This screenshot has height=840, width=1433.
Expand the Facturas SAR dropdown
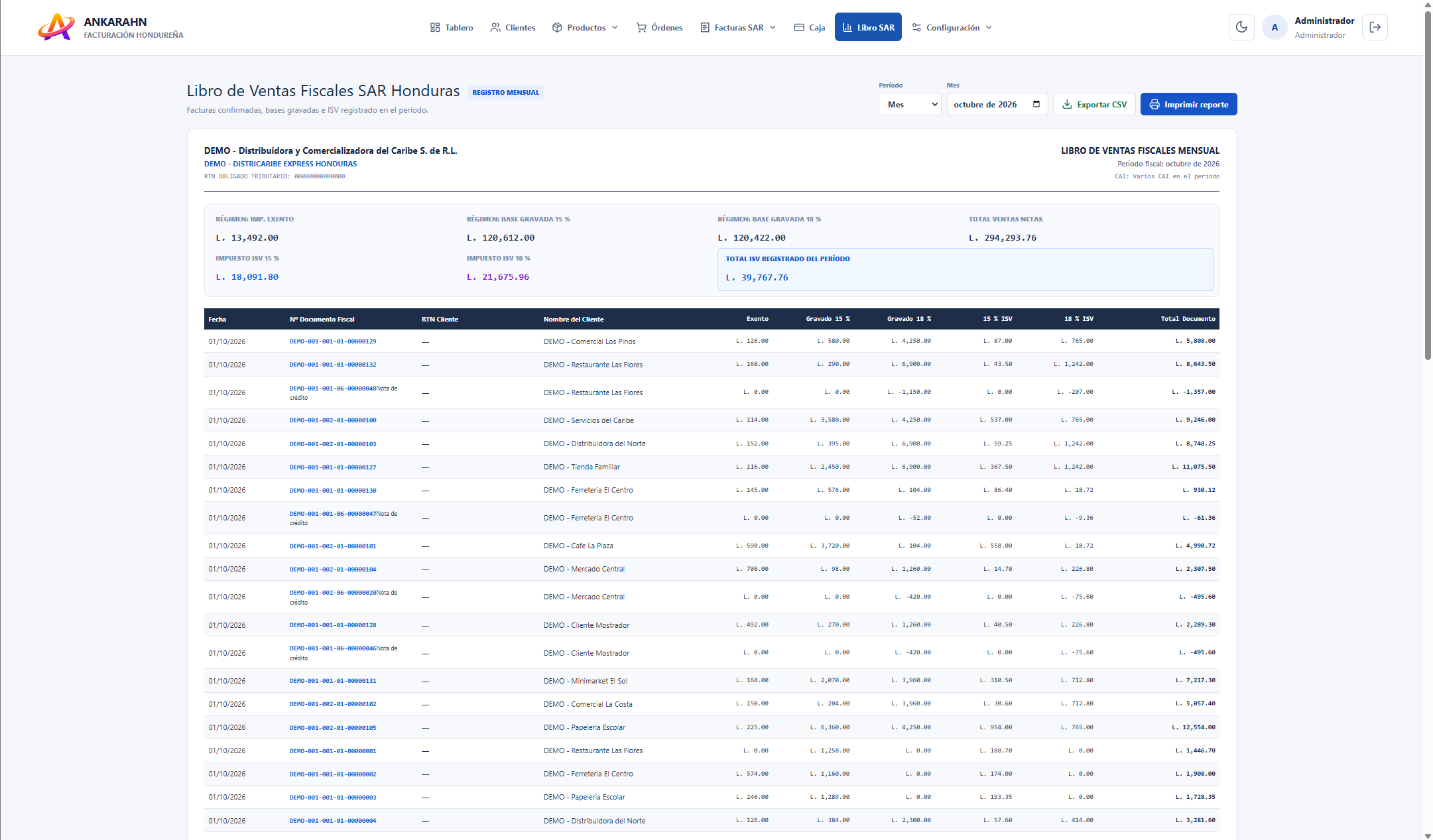[738, 27]
